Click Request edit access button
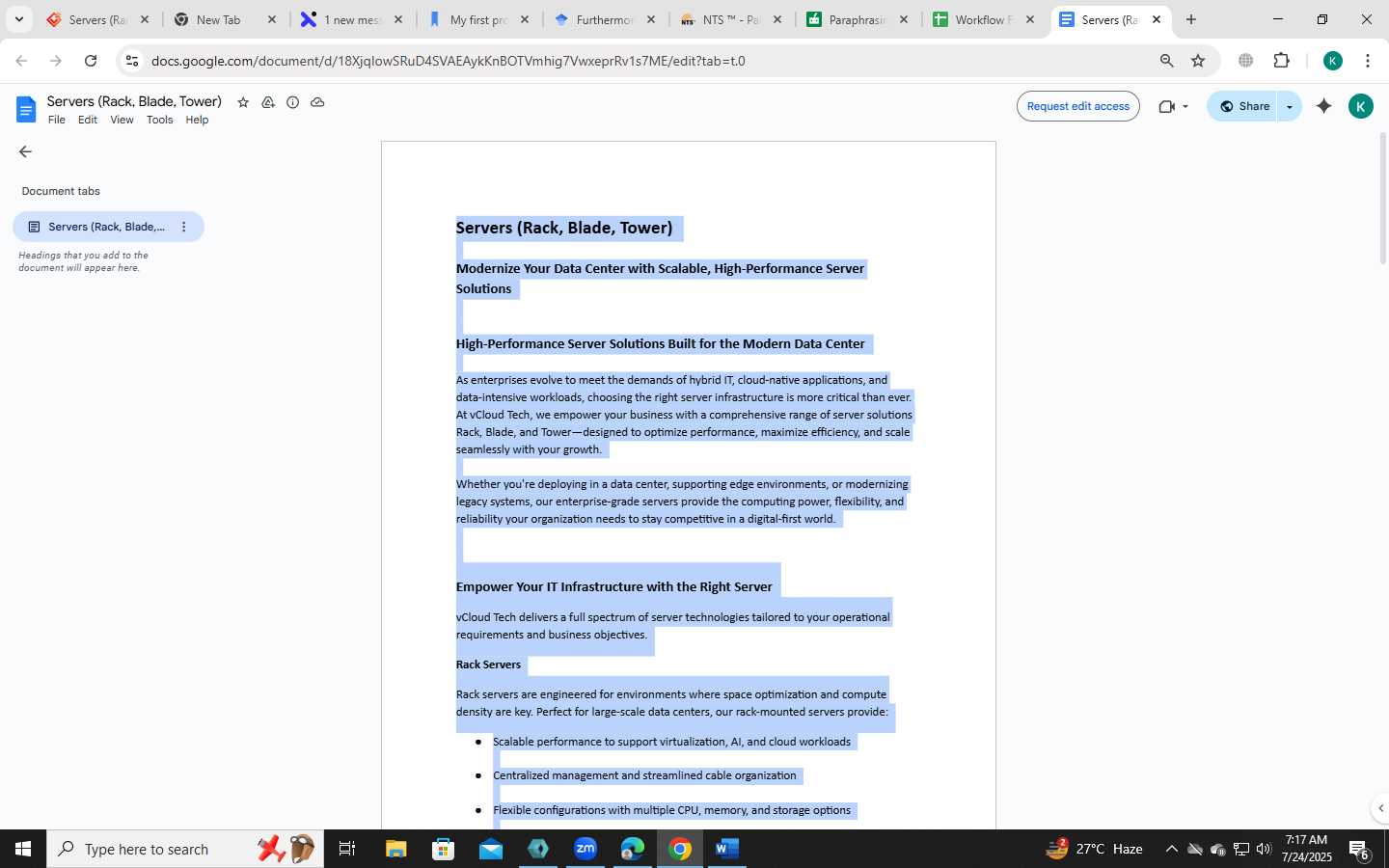 [x=1077, y=106]
